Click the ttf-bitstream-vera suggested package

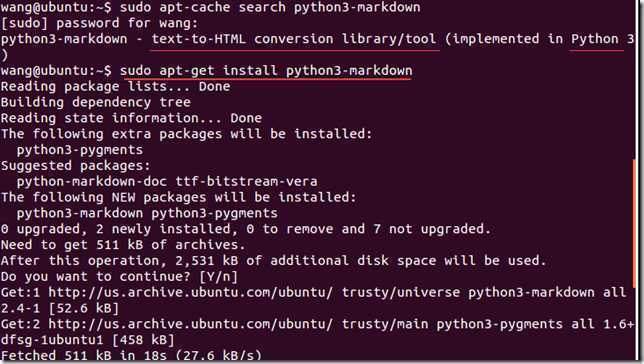(x=246, y=182)
